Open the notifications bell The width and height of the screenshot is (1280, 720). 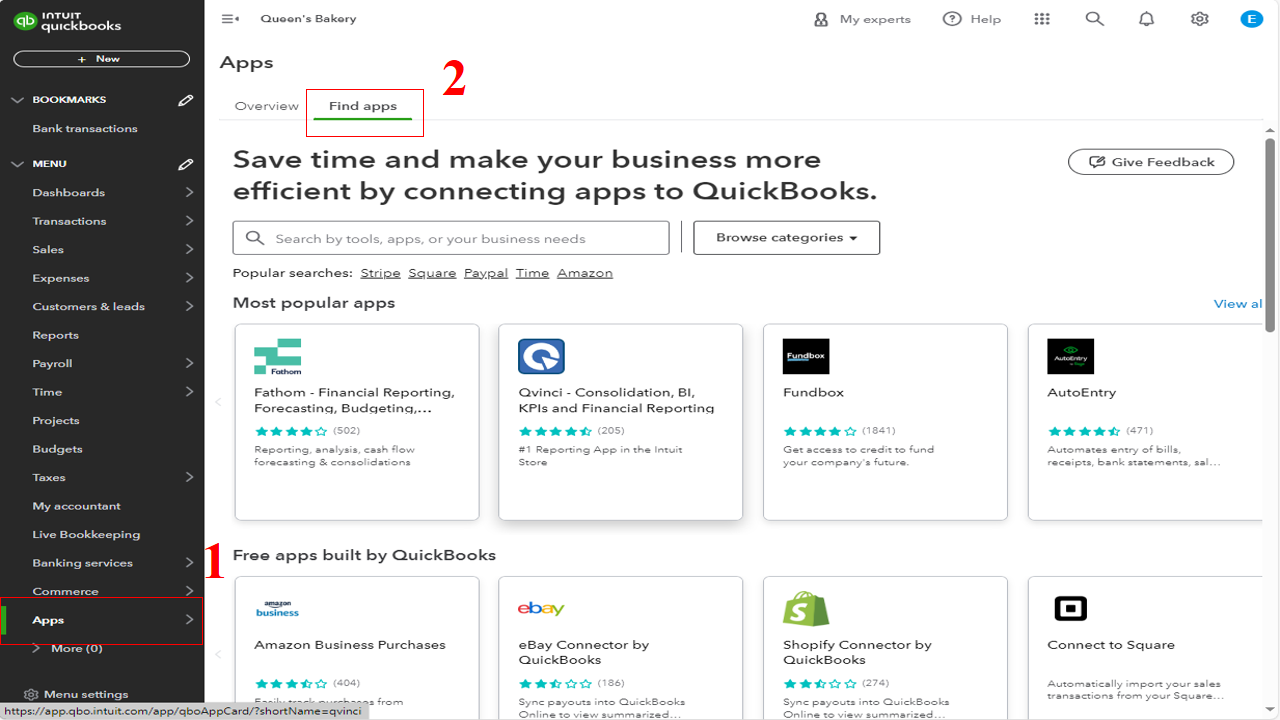[1146, 18]
